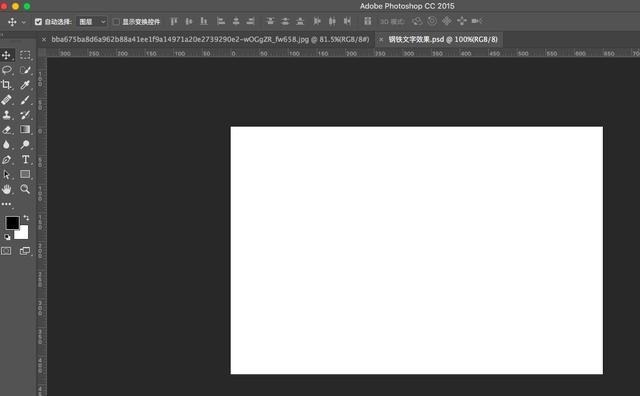
Task: Swap foreground and background colors
Action: tap(26, 218)
